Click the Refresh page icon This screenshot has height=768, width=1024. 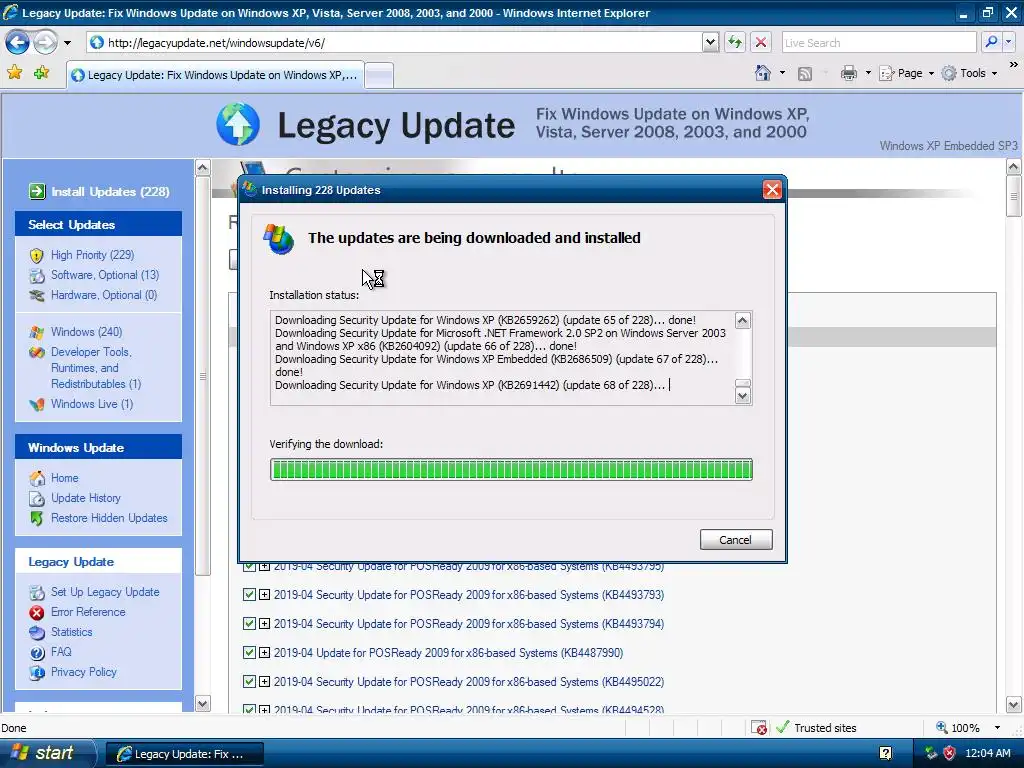735,43
